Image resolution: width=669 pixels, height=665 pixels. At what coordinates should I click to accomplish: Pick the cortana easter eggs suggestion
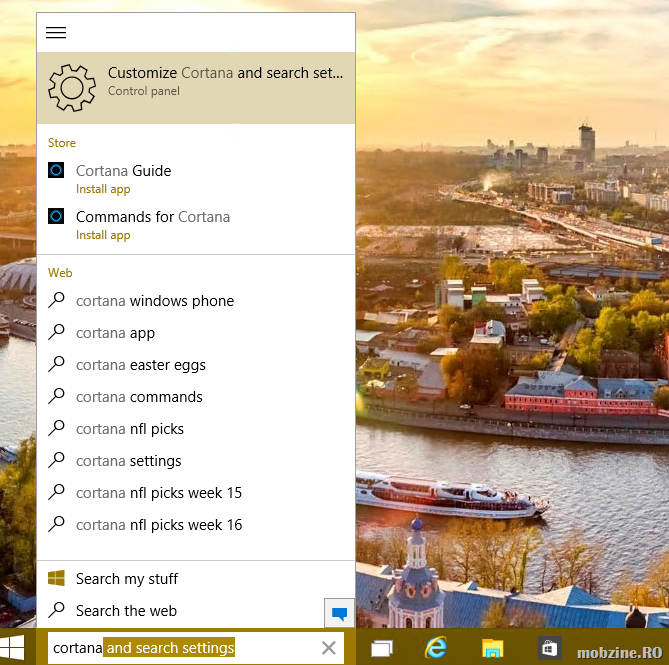(196, 365)
